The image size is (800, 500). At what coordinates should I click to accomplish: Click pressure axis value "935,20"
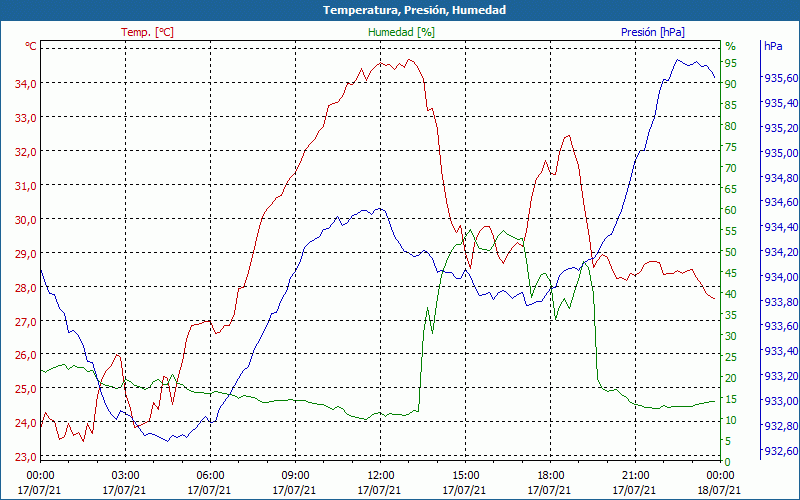click(781, 128)
